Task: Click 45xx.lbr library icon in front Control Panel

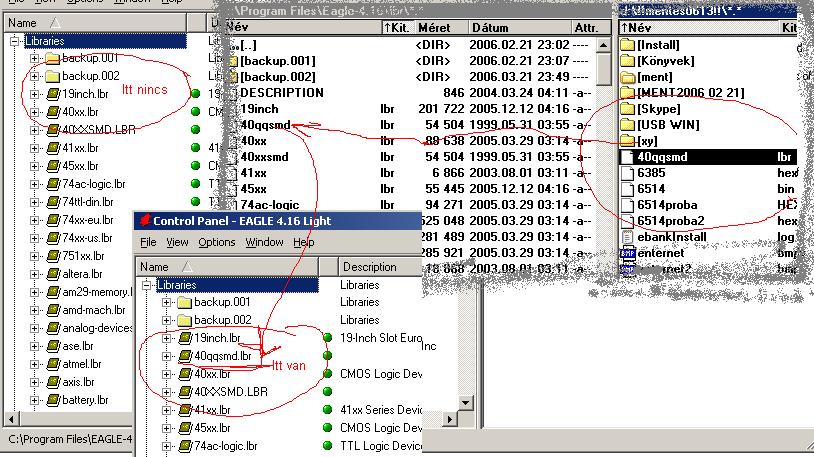Action: tap(185, 428)
